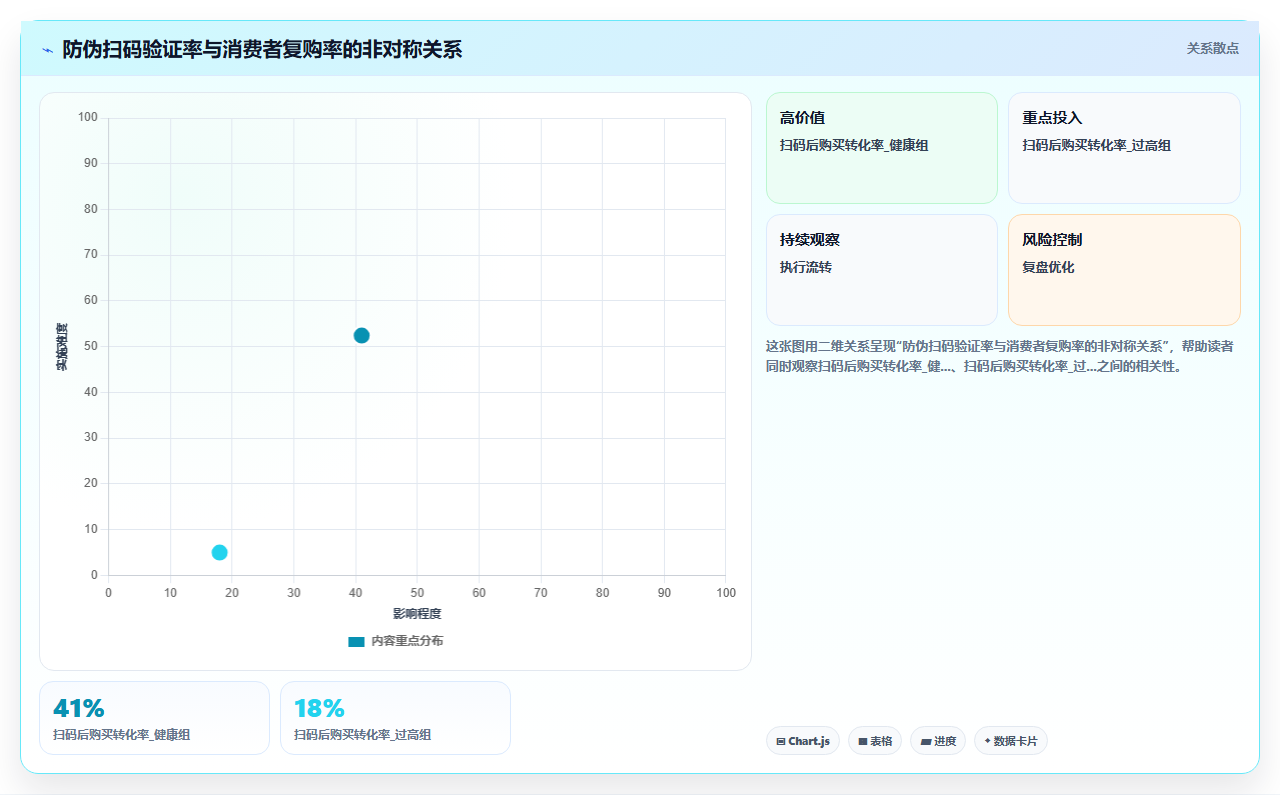Click the 18% stat card
This screenshot has height=795, width=1280.
(395, 718)
